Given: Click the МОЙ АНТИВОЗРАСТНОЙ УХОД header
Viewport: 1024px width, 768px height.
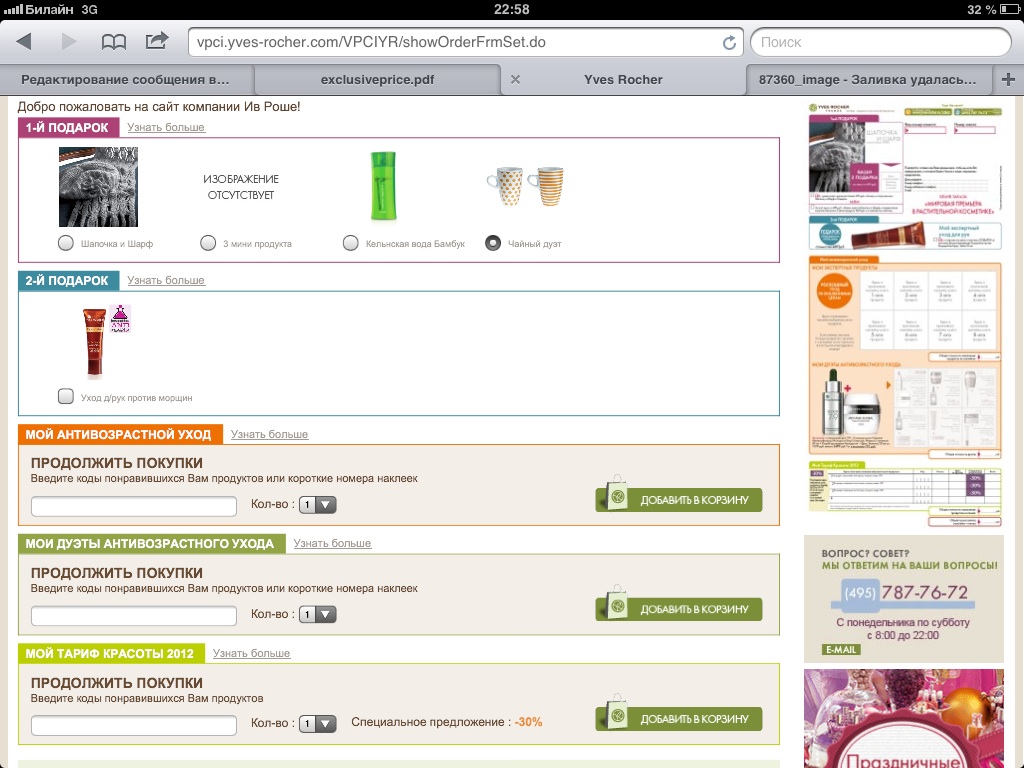Looking at the screenshot, I should [x=120, y=434].
